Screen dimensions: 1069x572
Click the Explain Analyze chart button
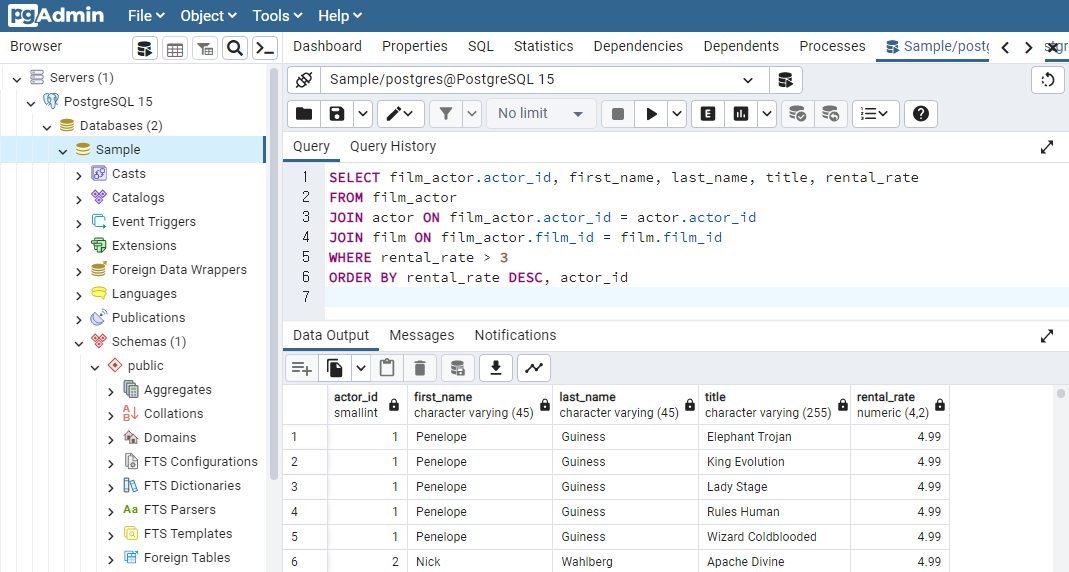click(741, 114)
